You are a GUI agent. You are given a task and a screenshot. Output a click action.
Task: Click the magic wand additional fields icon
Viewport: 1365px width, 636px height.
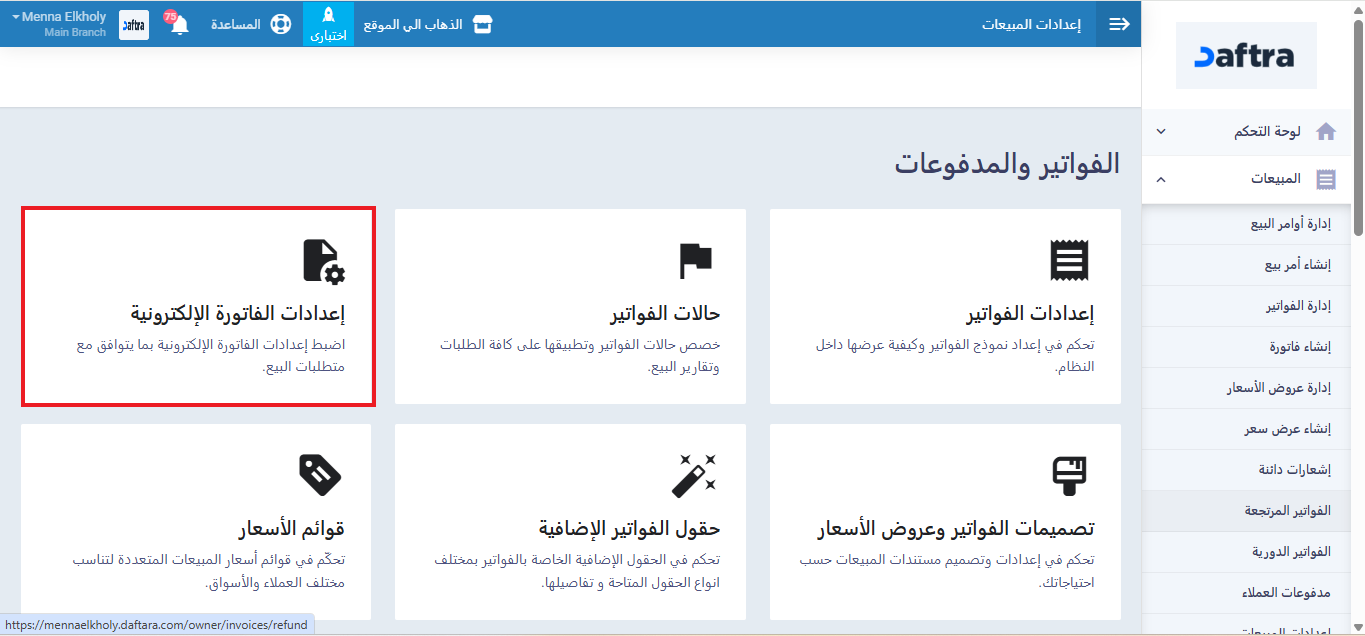click(694, 475)
